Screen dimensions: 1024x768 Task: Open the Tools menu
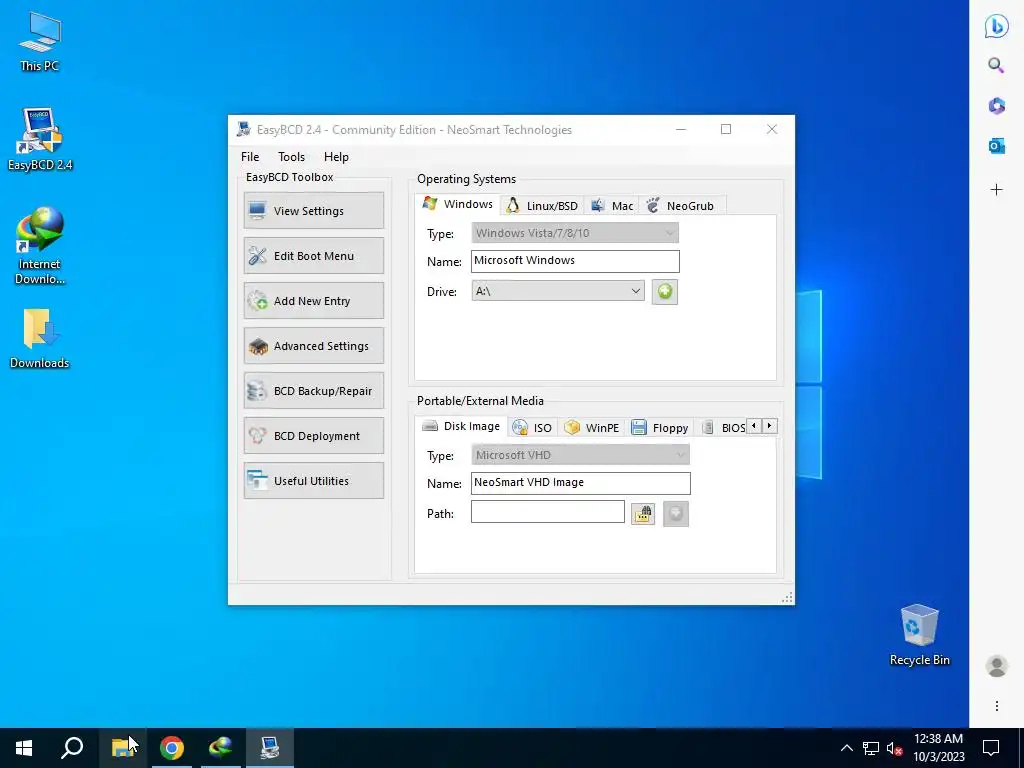coord(291,157)
